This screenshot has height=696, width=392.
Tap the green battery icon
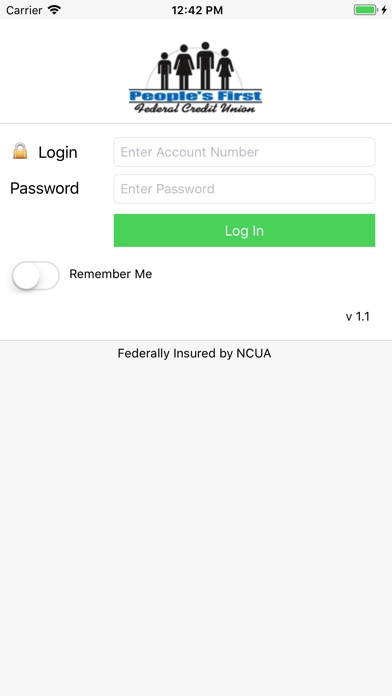365,10
